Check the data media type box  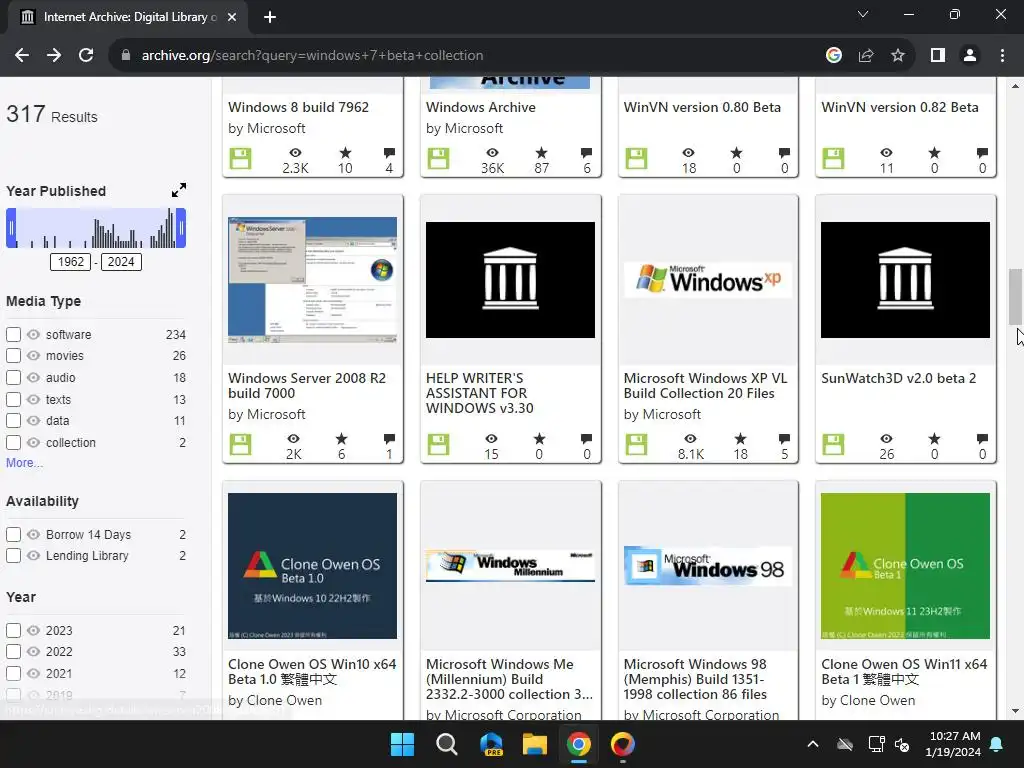click(13, 421)
